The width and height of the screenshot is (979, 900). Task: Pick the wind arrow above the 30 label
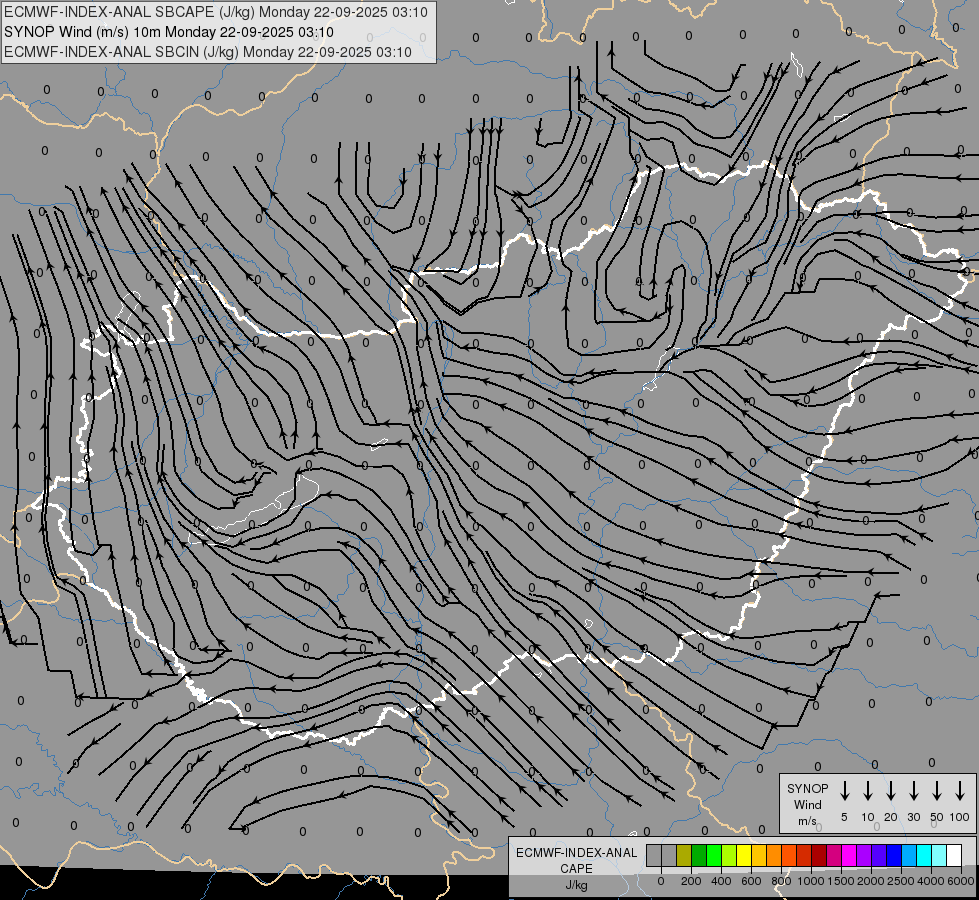click(913, 791)
